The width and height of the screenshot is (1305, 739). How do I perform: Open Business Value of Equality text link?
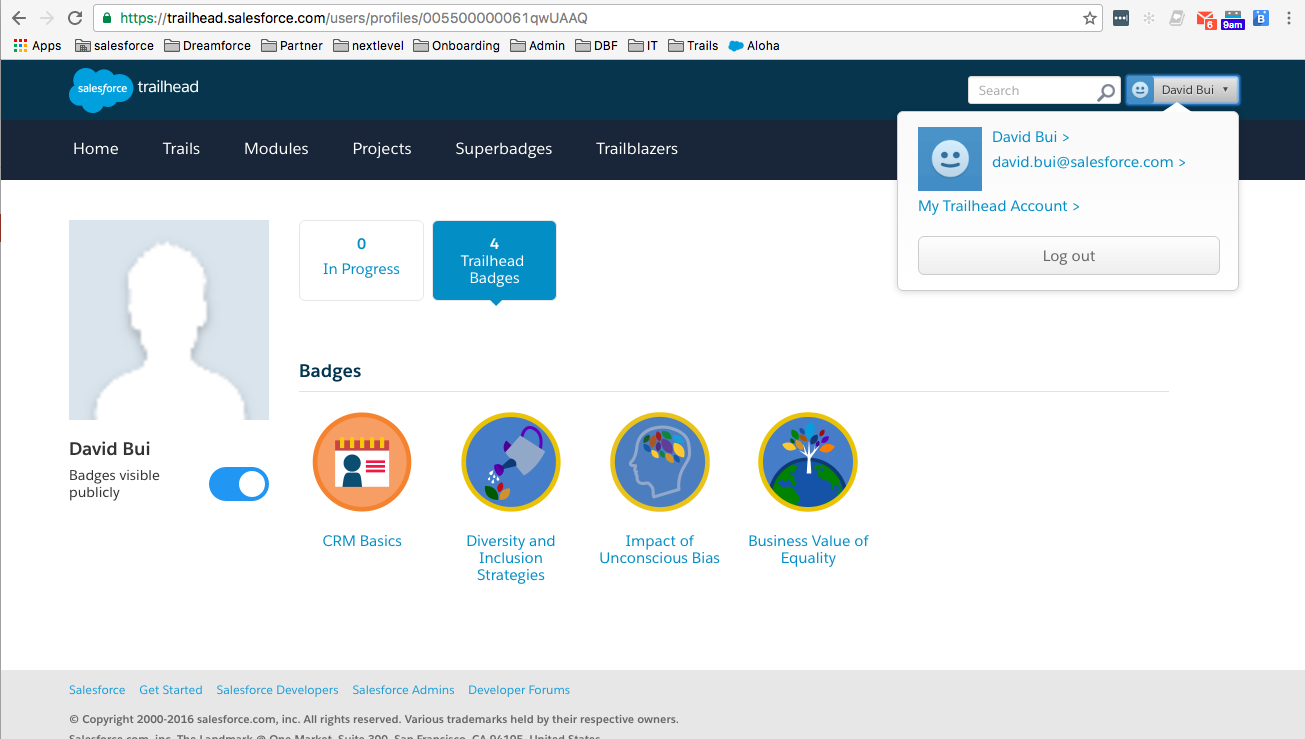808,549
